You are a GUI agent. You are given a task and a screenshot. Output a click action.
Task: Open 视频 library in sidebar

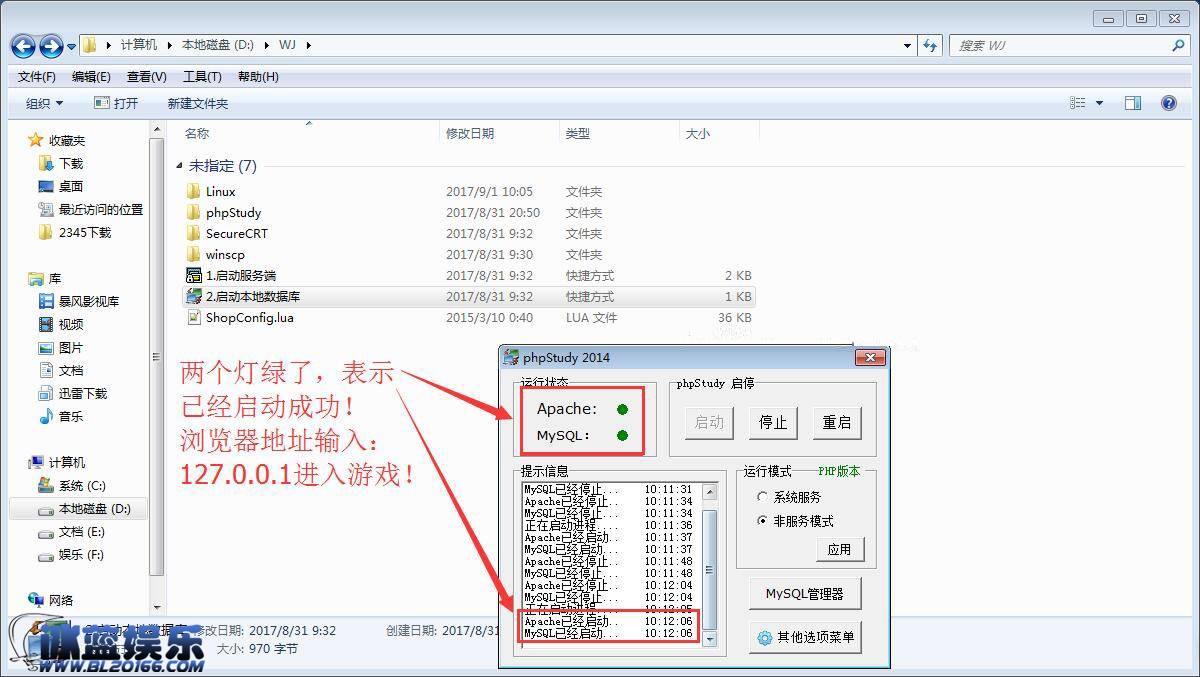[x=60, y=324]
